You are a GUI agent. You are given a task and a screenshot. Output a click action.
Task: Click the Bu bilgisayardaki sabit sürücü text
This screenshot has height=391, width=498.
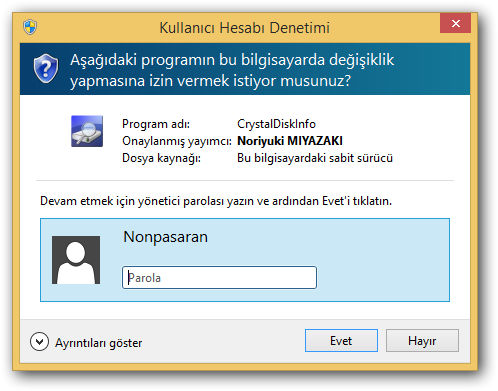click(x=315, y=158)
